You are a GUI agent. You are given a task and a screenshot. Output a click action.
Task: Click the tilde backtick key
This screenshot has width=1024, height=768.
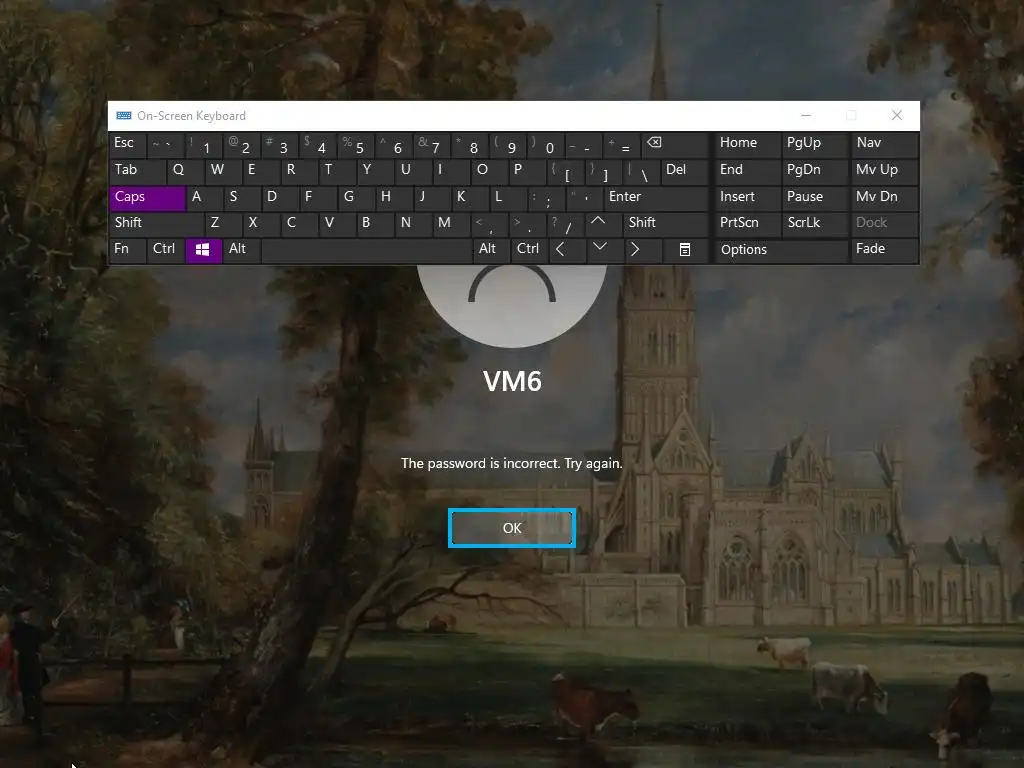166,145
